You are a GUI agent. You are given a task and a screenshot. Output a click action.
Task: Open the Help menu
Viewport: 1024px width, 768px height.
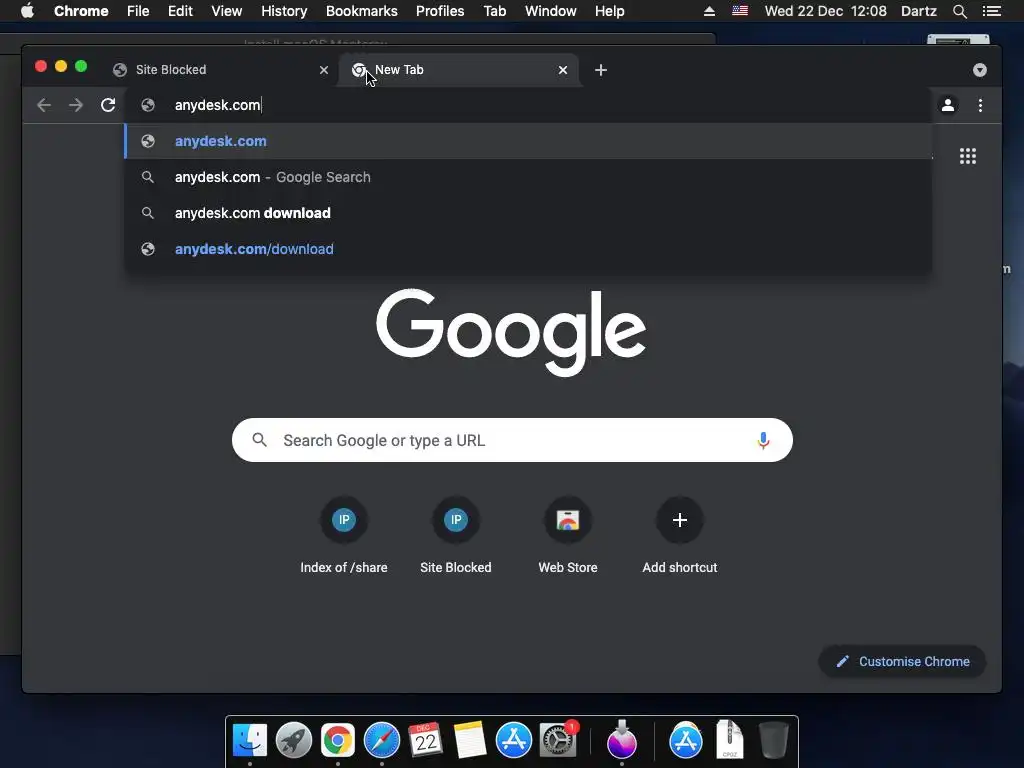[609, 11]
